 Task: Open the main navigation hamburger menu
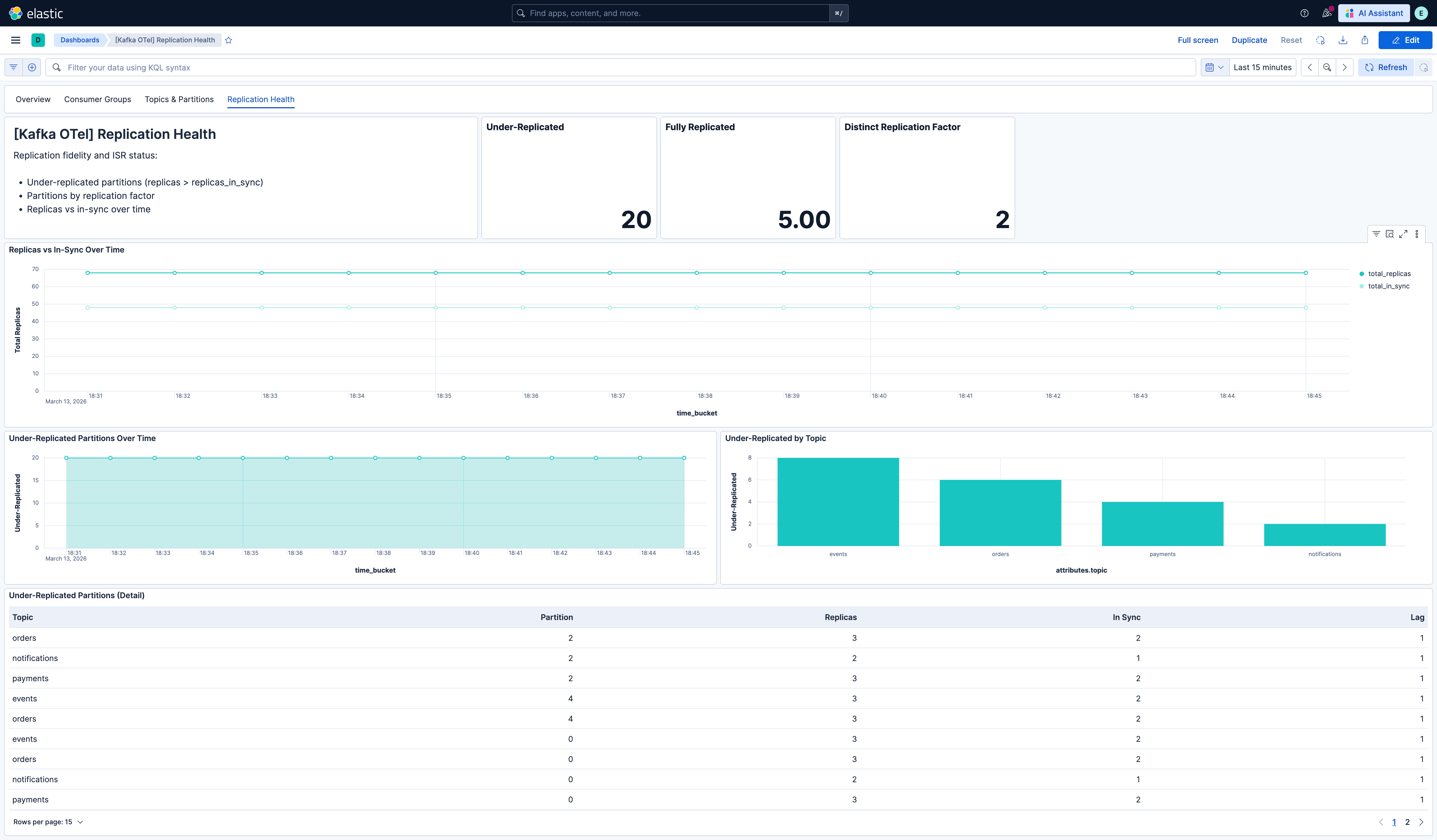click(16, 40)
